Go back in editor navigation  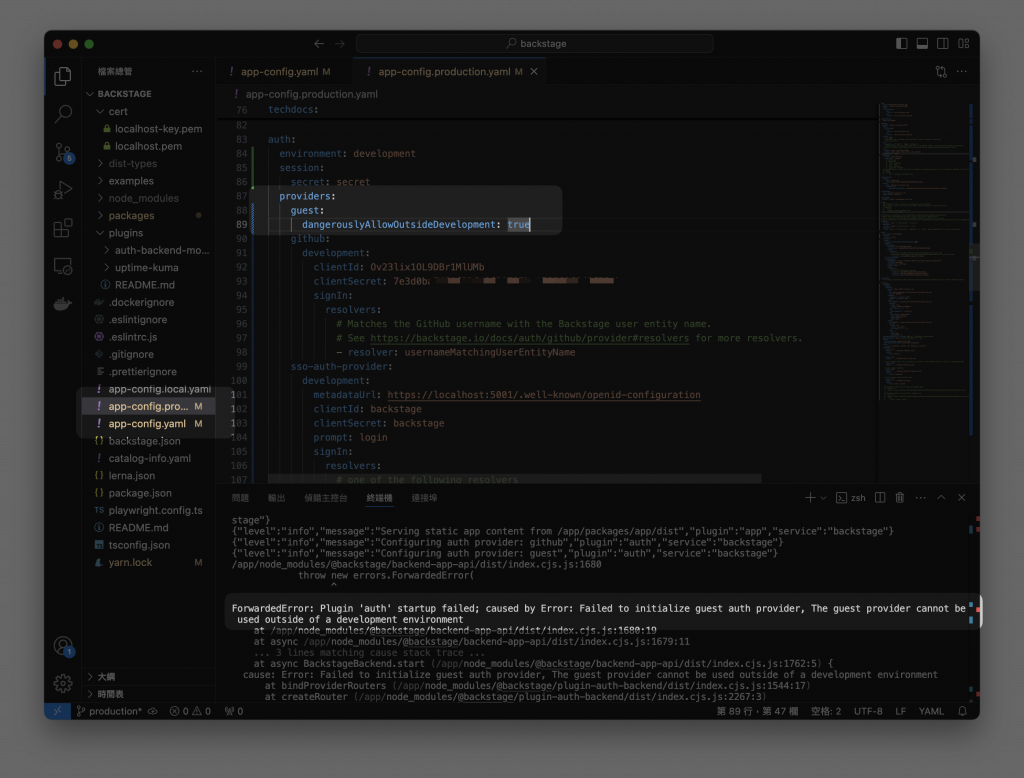(x=319, y=44)
